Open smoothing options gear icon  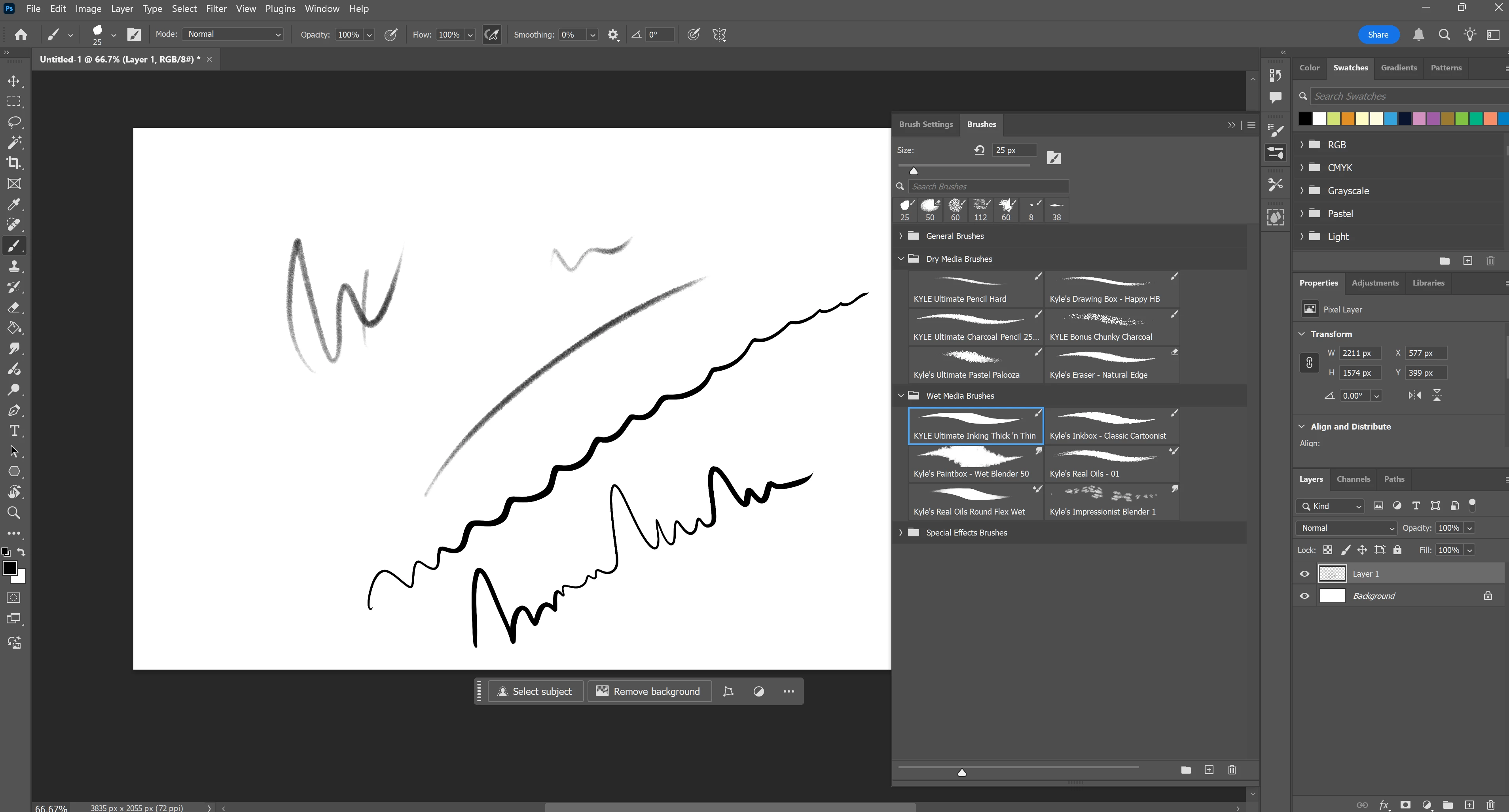[x=613, y=34]
